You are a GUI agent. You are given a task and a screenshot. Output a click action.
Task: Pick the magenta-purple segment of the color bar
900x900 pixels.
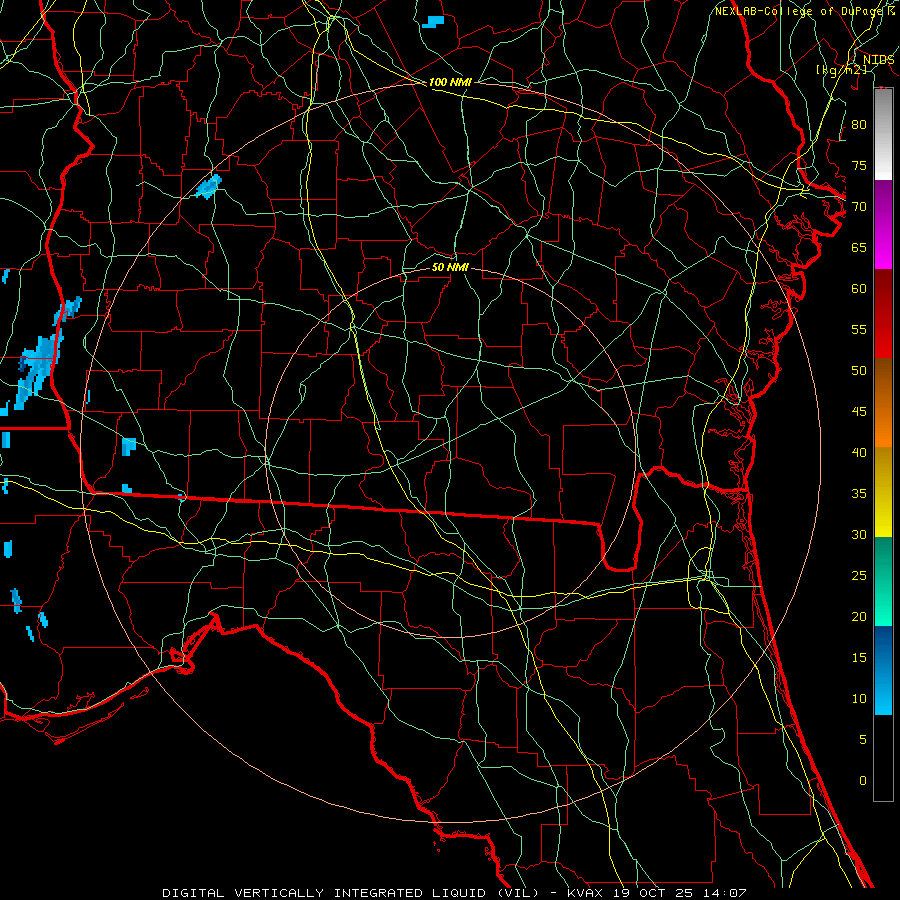(x=883, y=225)
